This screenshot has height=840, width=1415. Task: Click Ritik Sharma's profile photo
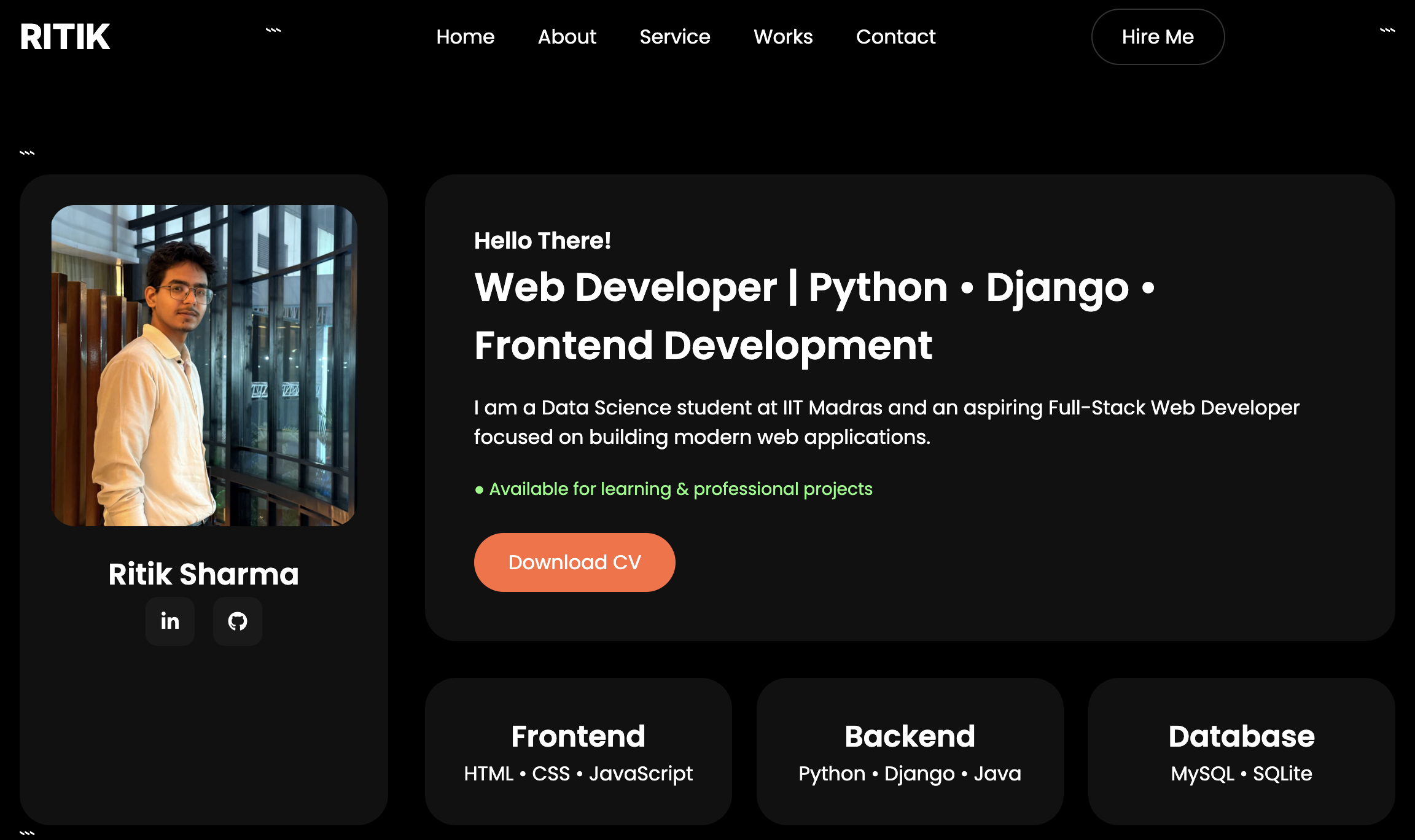pyautogui.click(x=205, y=366)
